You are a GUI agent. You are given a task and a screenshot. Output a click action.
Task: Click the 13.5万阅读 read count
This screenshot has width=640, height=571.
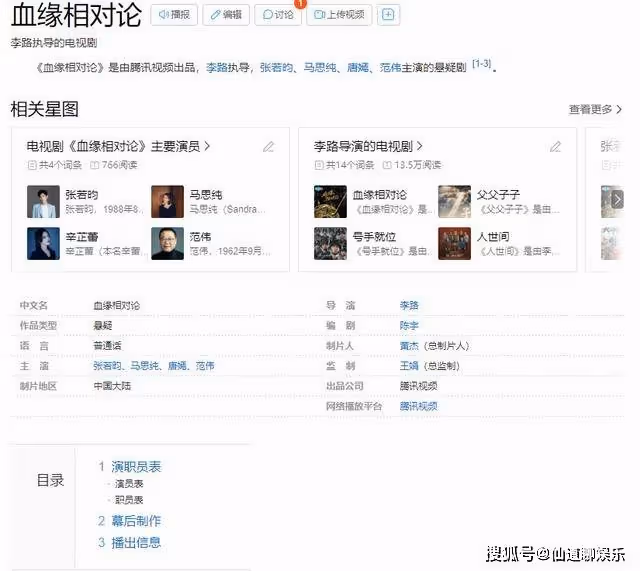(x=412, y=165)
